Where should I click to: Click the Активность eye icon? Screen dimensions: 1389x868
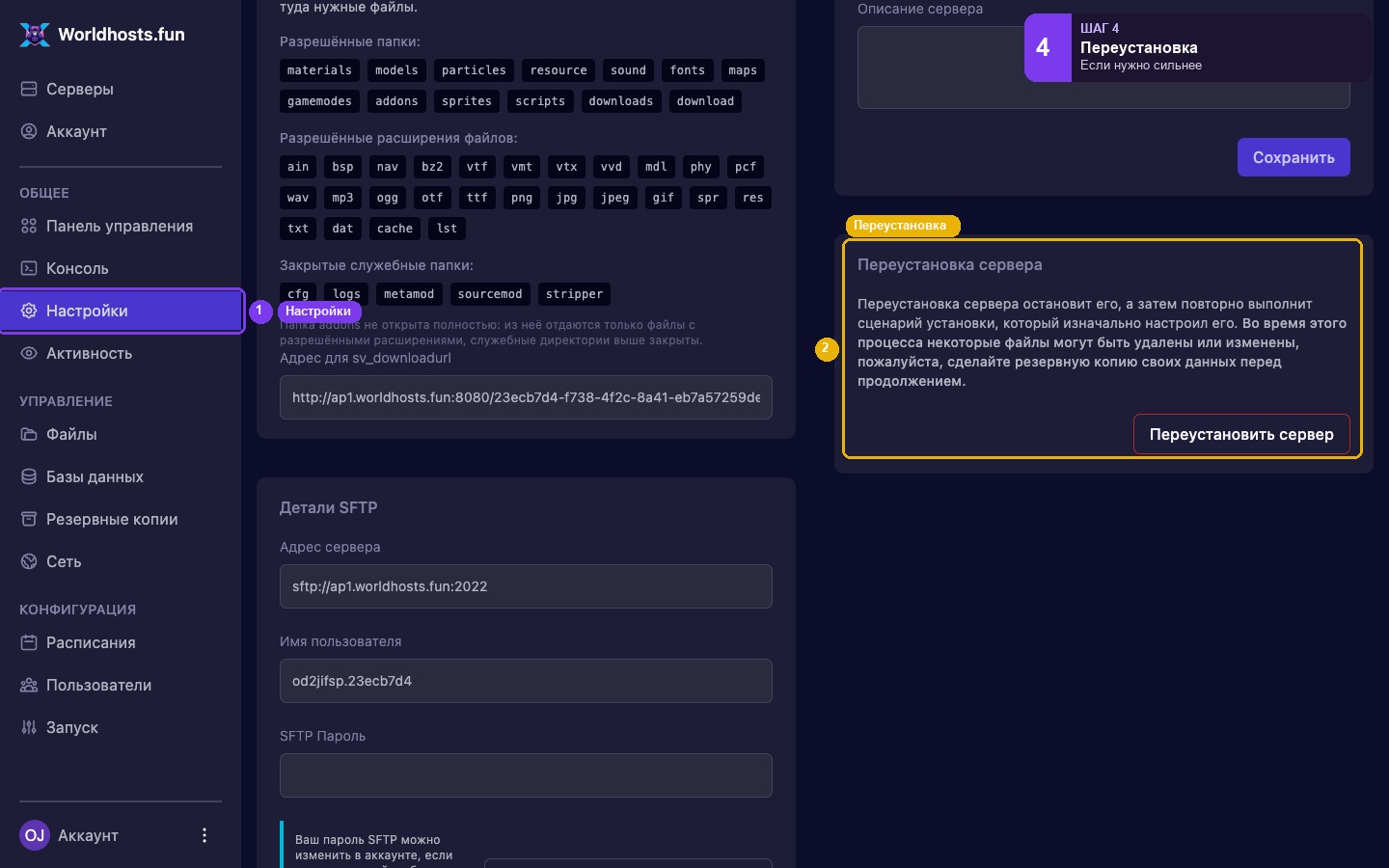pyautogui.click(x=29, y=353)
